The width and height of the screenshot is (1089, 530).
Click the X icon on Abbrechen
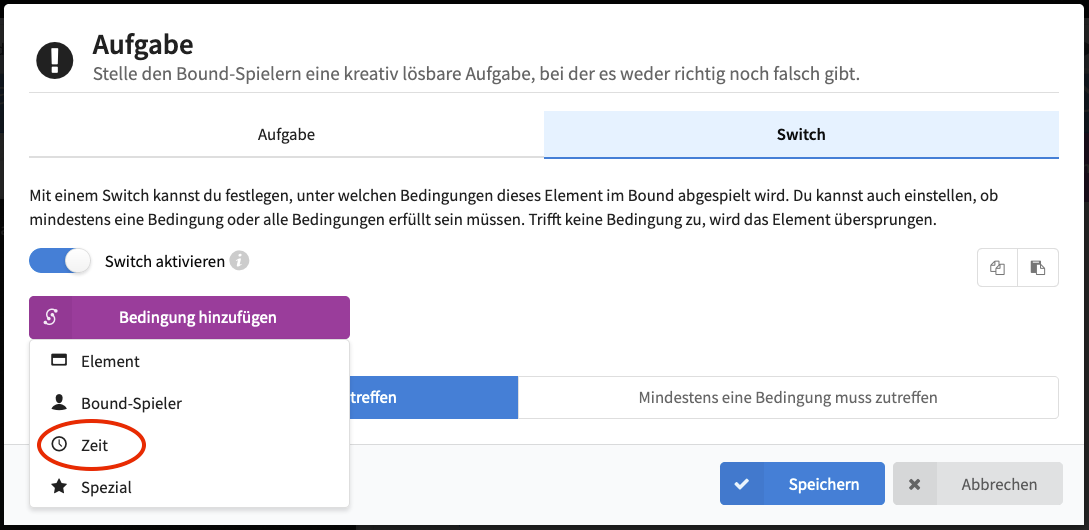[915, 484]
